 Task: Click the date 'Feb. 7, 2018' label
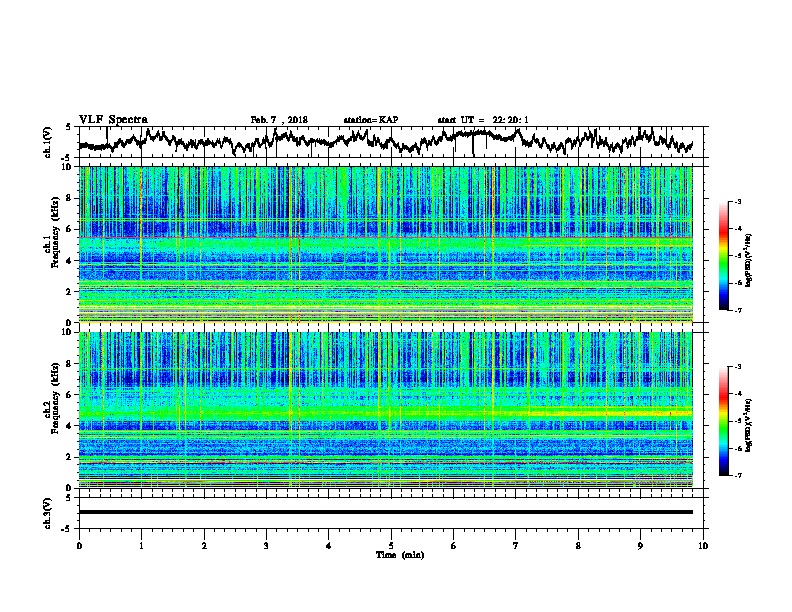click(279, 120)
